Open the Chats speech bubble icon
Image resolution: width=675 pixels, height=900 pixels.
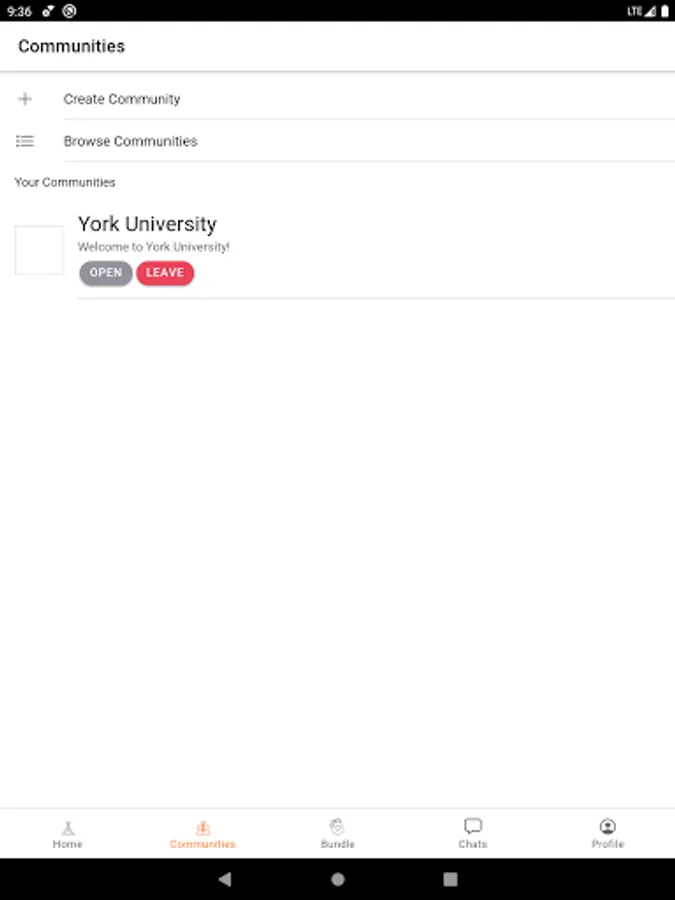[x=473, y=826]
